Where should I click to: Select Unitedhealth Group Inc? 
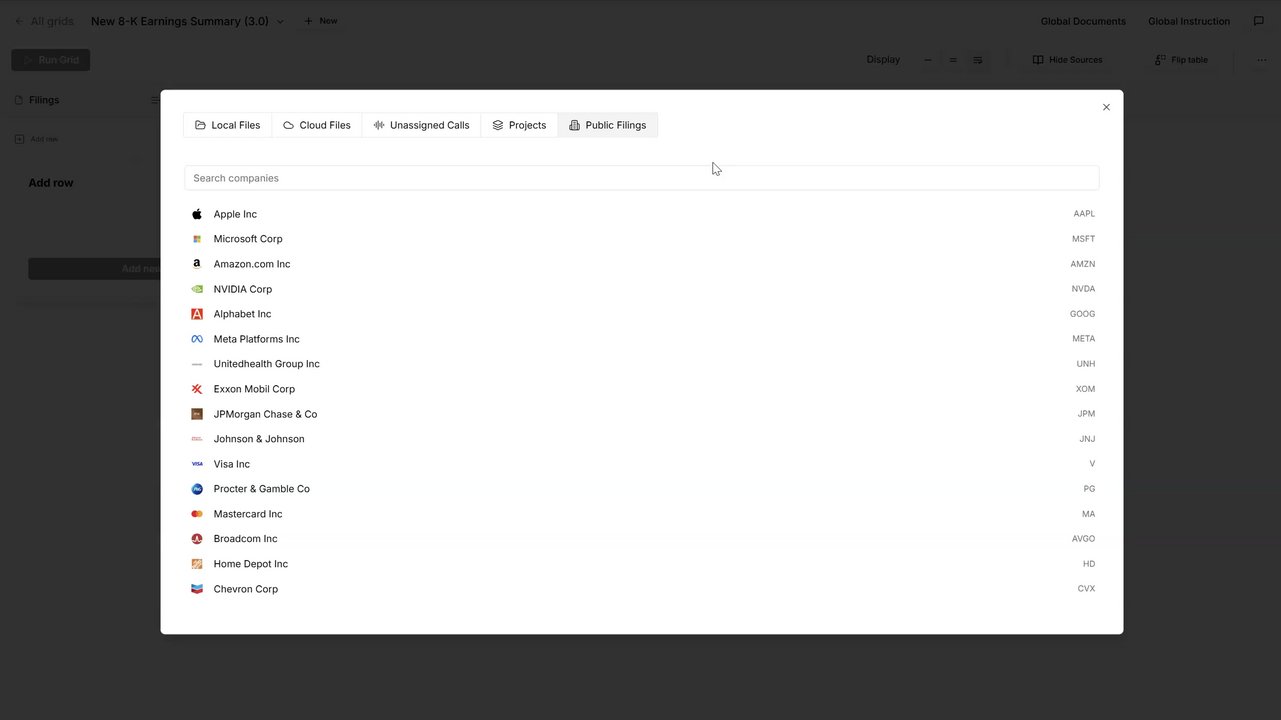pos(642,364)
